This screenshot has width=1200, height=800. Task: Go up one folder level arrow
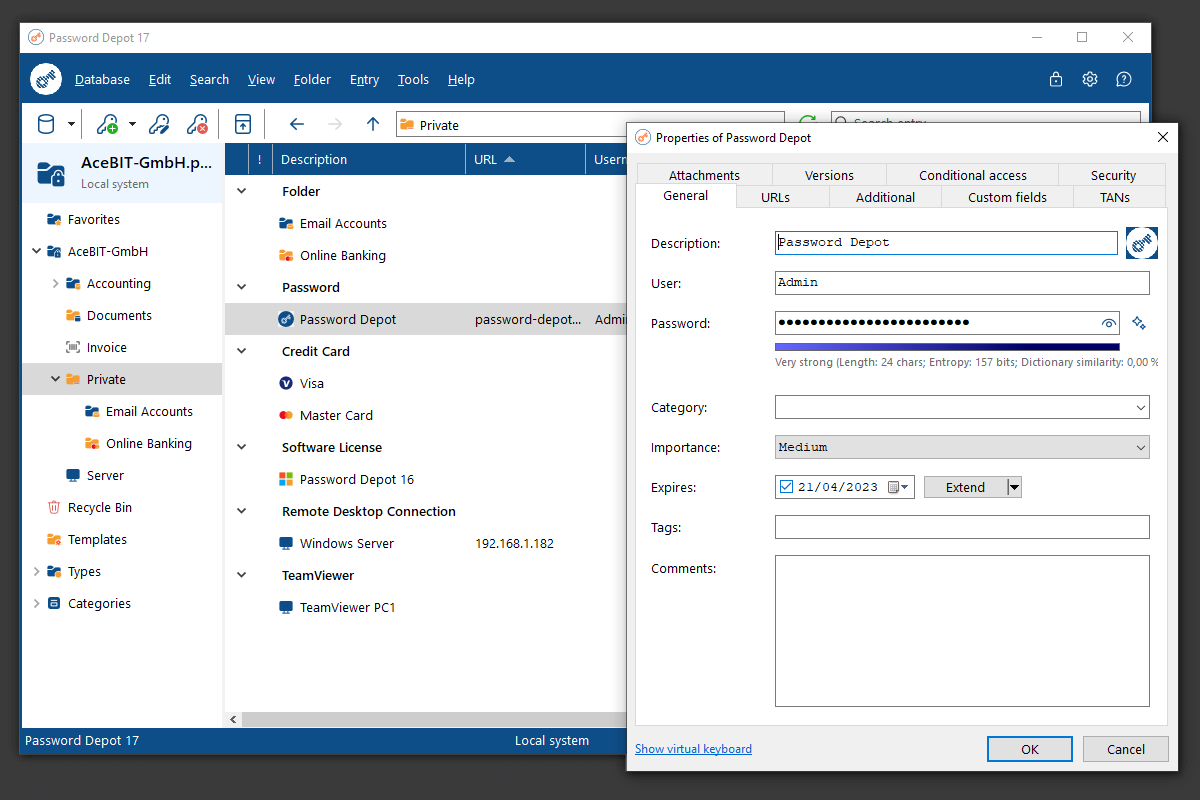click(x=373, y=125)
